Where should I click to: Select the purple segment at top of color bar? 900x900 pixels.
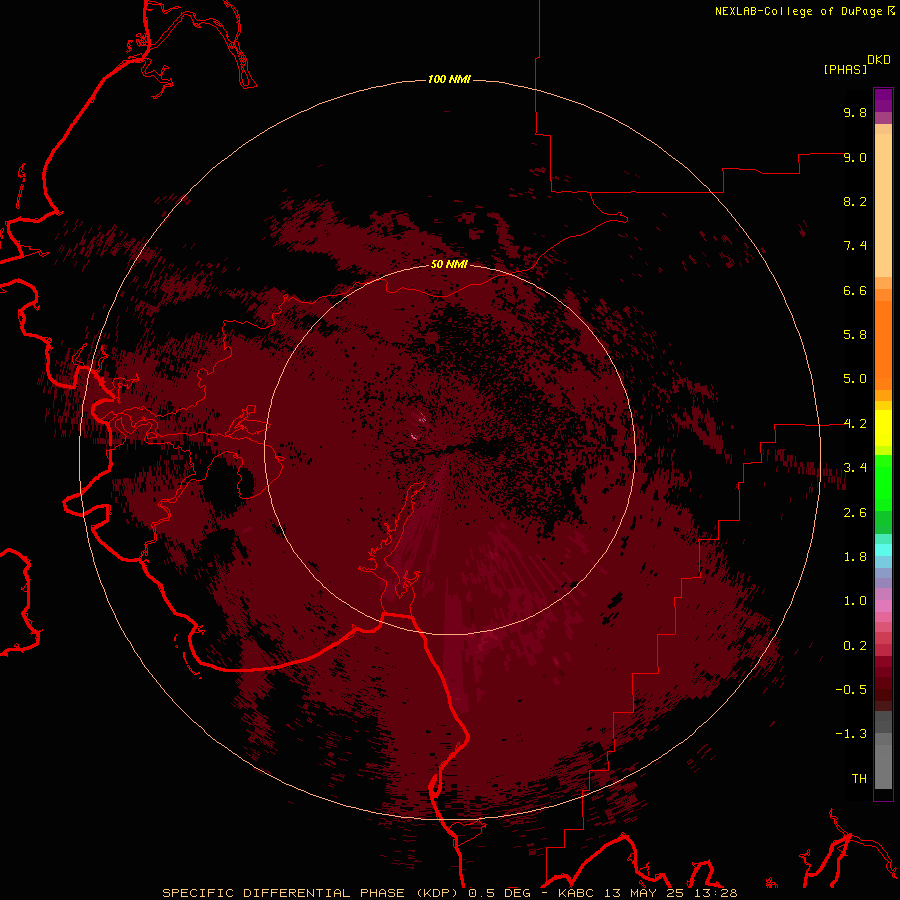(x=883, y=100)
